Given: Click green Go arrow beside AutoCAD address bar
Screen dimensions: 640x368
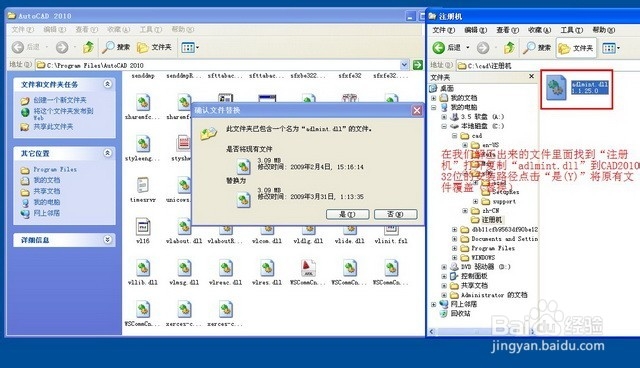Looking at the screenshot, I should tap(418, 65).
